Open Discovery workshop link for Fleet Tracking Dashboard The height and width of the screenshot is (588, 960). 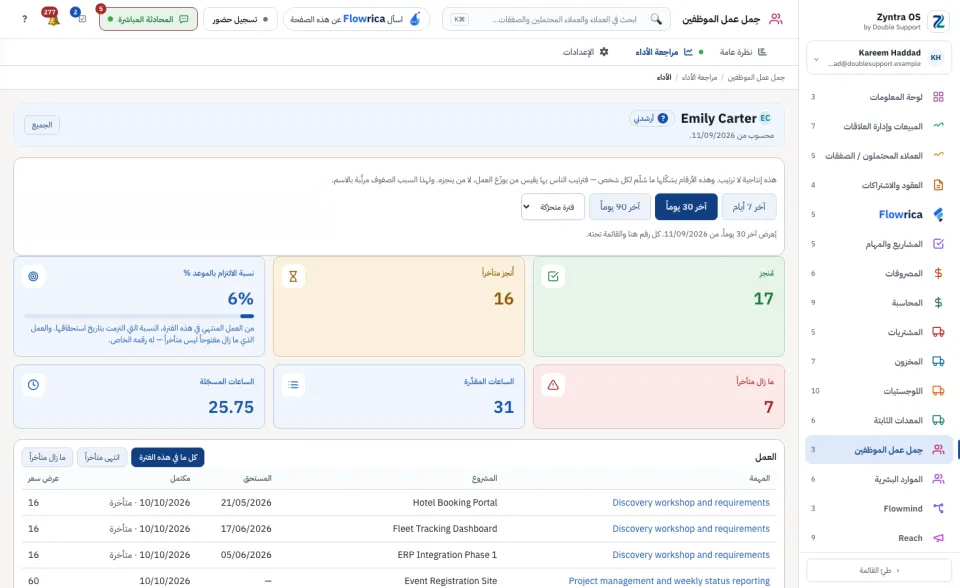(x=691, y=529)
